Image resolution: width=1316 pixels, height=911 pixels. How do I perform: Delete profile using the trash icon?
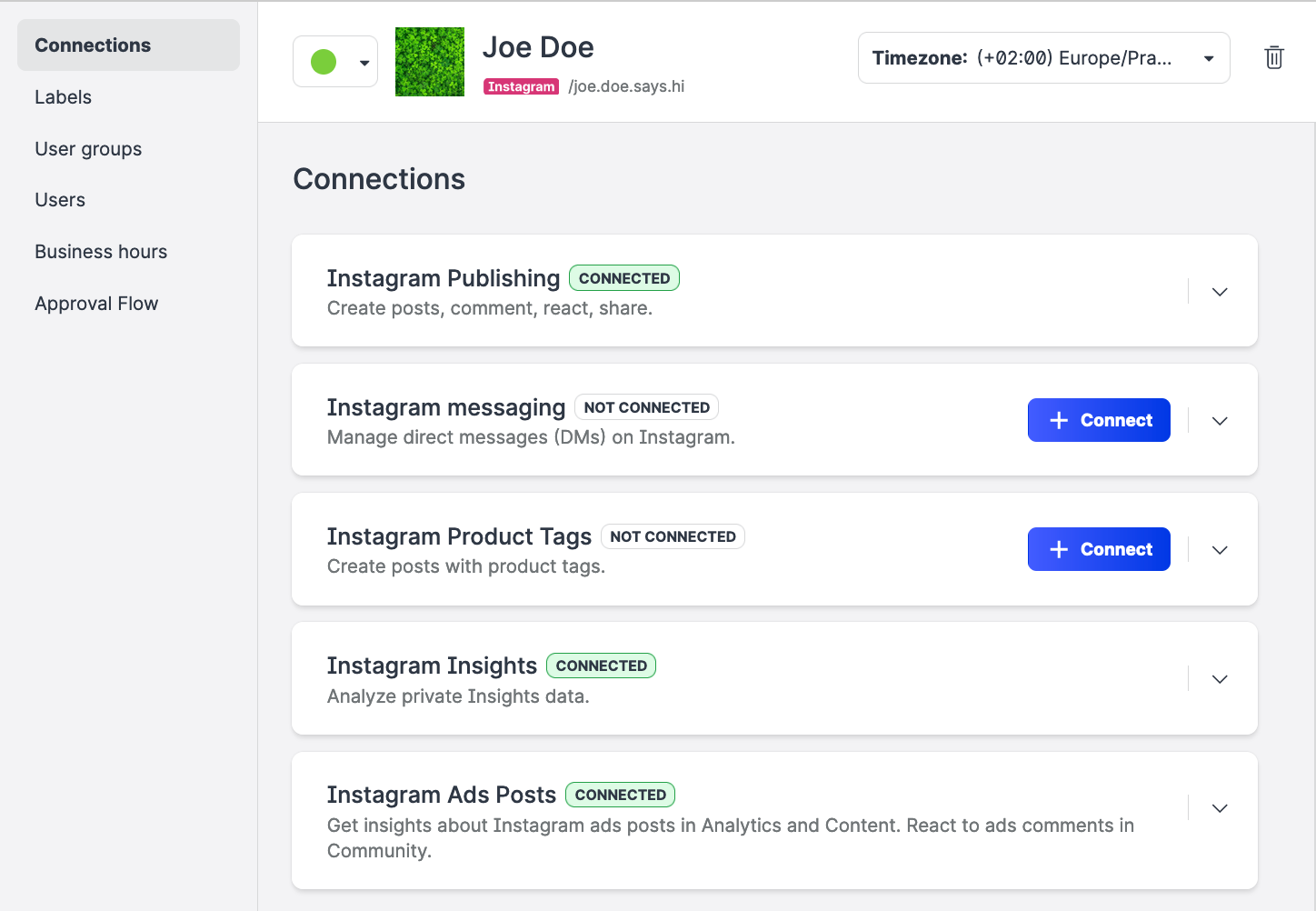pyautogui.click(x=1274, y=57)
